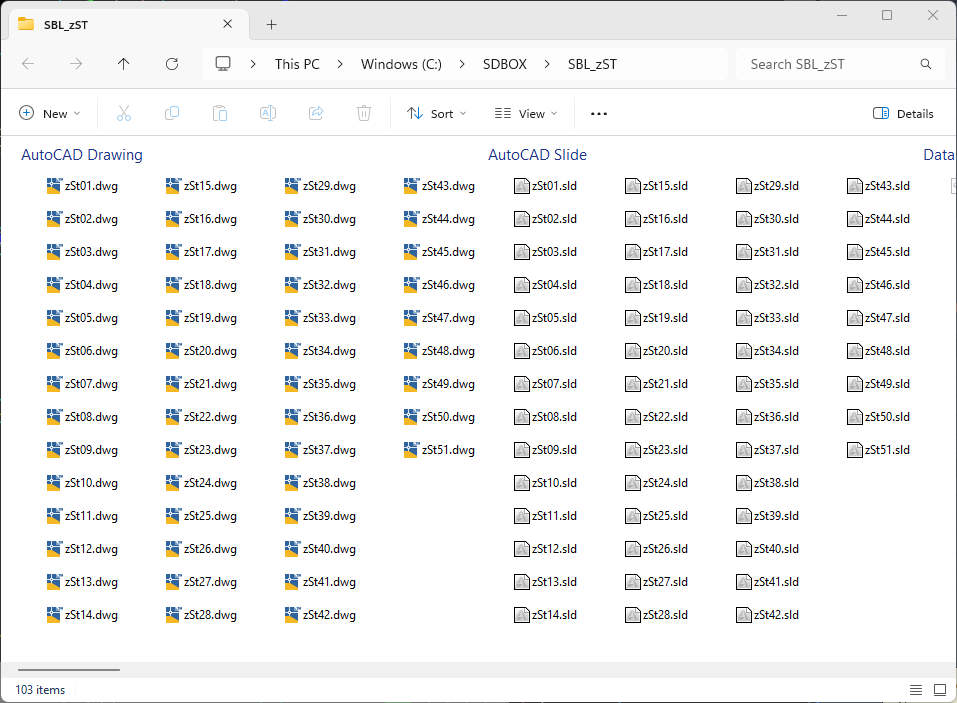The height and width of the screenshot is (703, 957).
Task: Navigate to SDBOX breadcrumb
Action: pyautogui.click(x=505, y=64)
